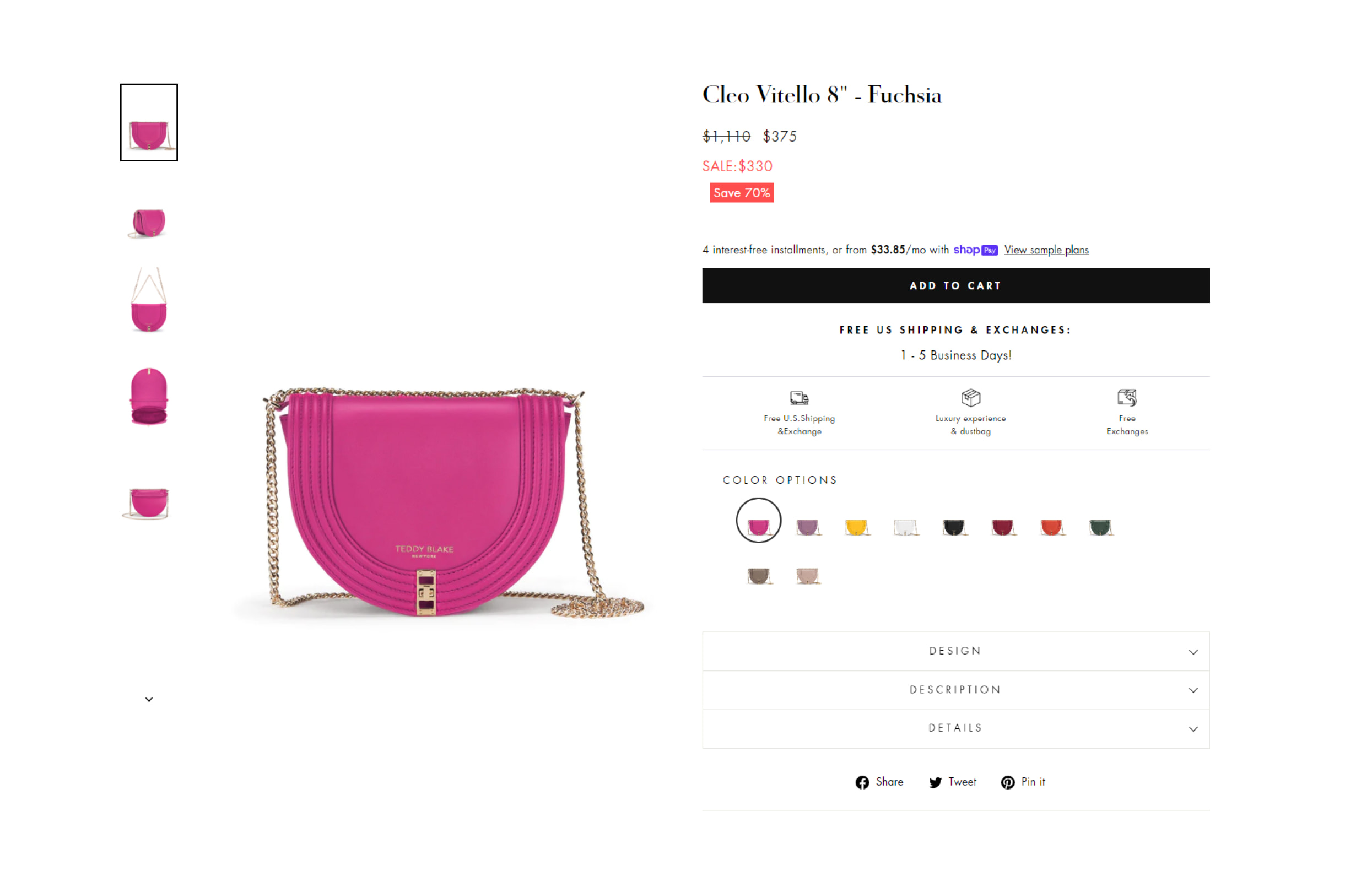Screen dimensions: 1372x876
Task: Click the Shop Pay logo
Action: tap(975, 250)
